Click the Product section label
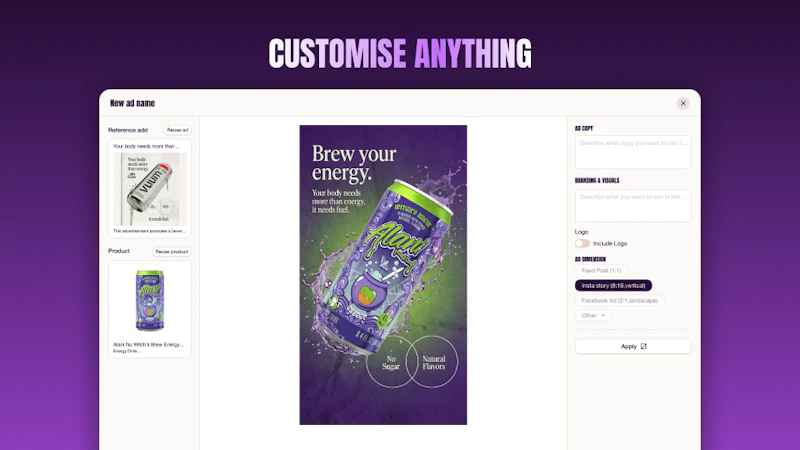Image resolution: width=800 pixels, height=450 pixels. click(119, 251)
